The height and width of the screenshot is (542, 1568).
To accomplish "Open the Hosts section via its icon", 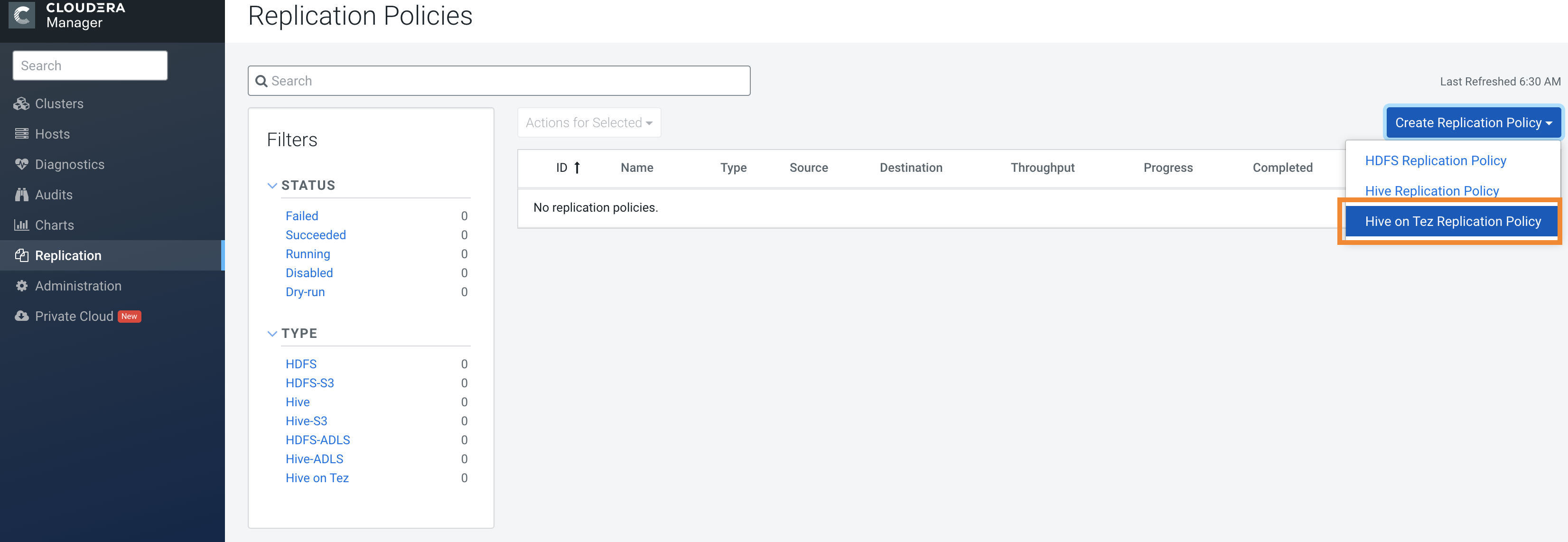I will [21, 133].
